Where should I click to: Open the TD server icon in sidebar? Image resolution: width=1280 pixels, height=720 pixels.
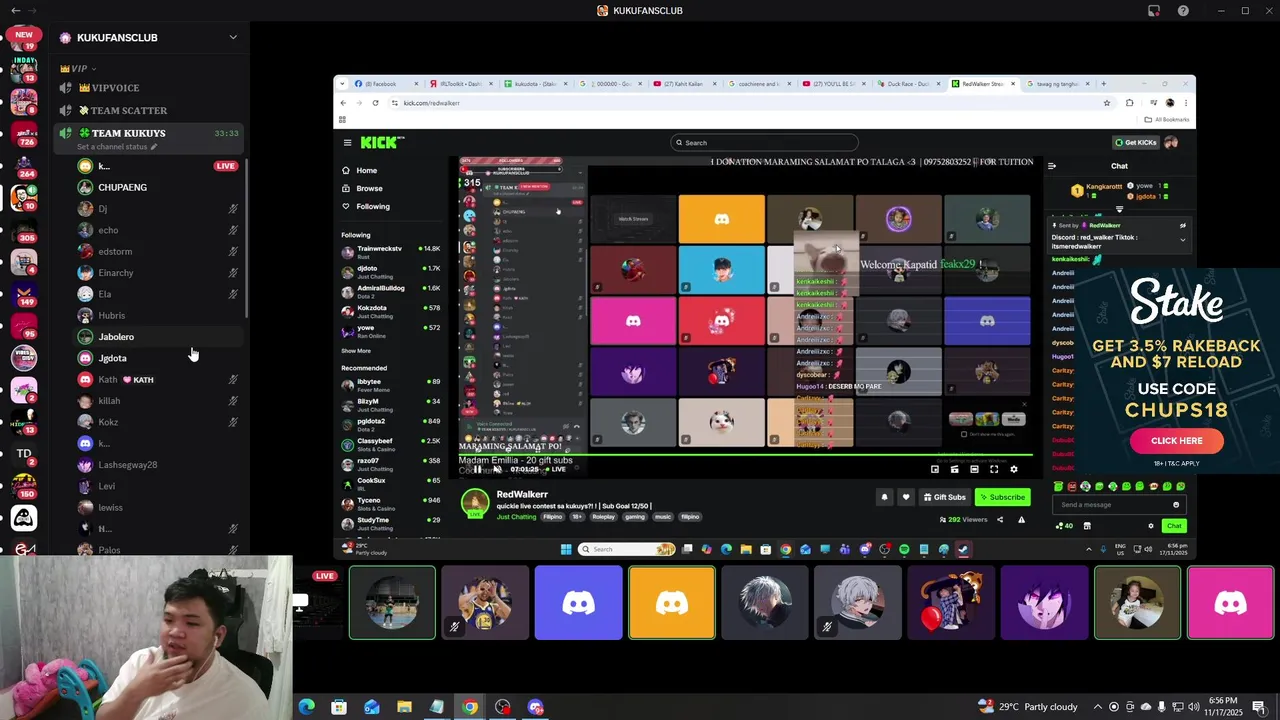pyautogui.click(x=24, y=454)
